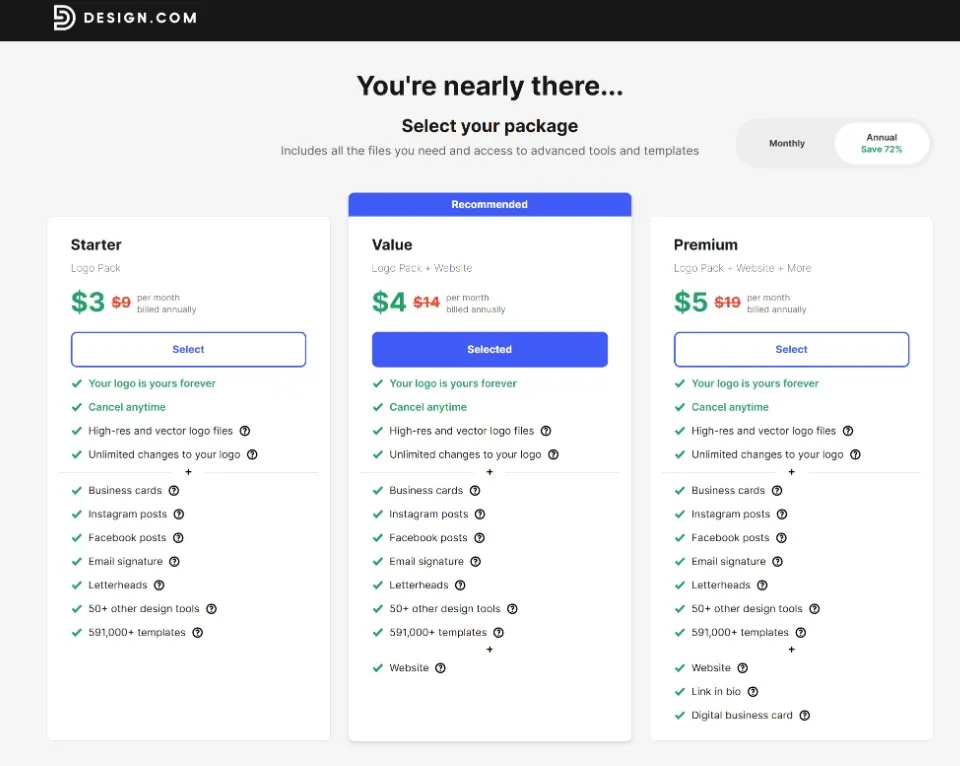Select the Premium package
This screenshot has width=960, height=766.
pyautogui.click(x=791, y=349)
